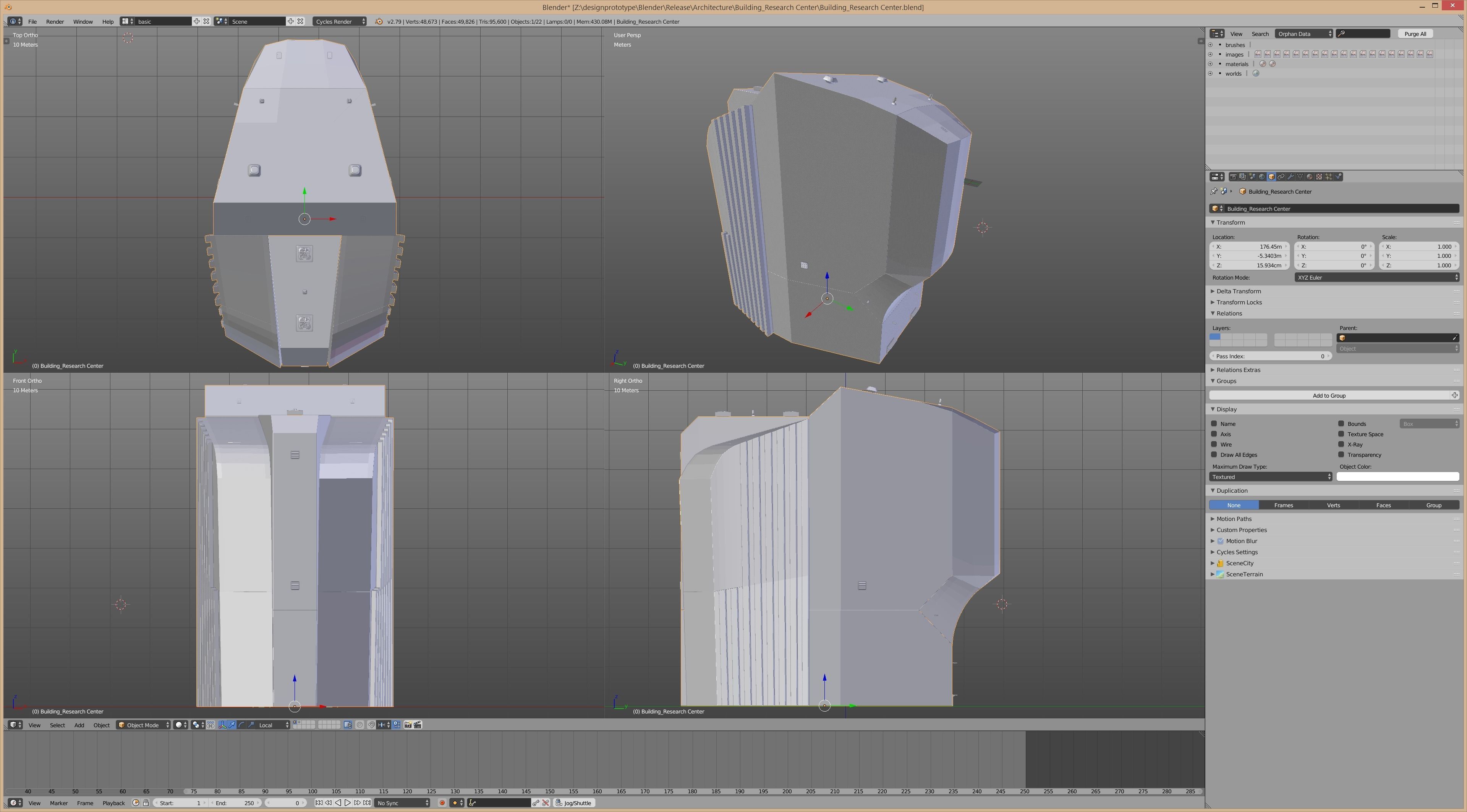Open the Material properties tab (sphere icon)
The width and height of the screenshot is (1467, 812).
tap(1310, 176)
